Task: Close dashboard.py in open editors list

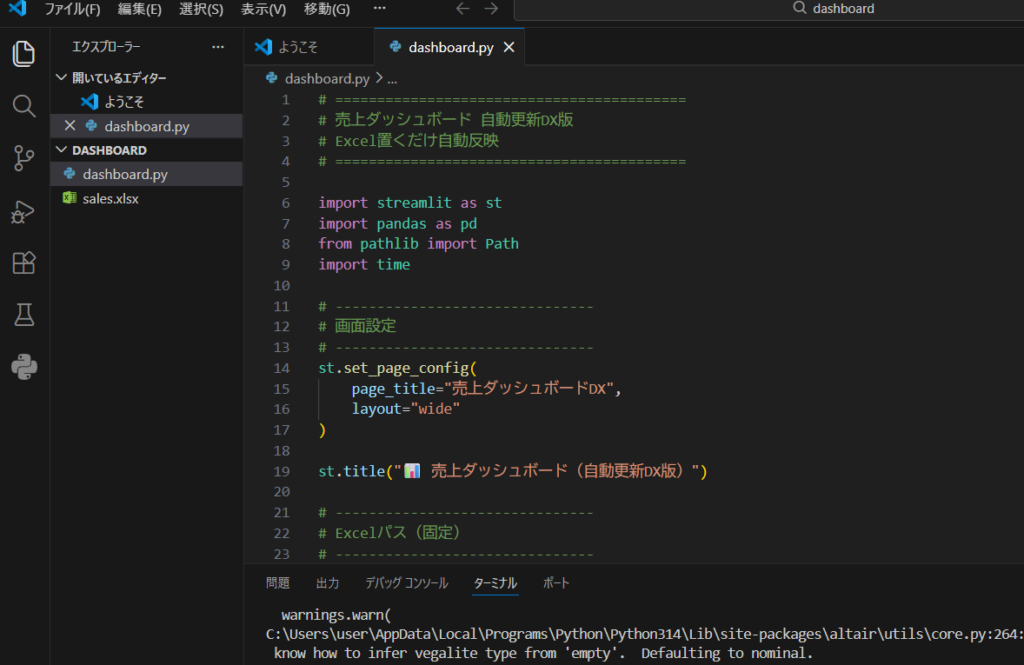Action: [x=69, y=126]
